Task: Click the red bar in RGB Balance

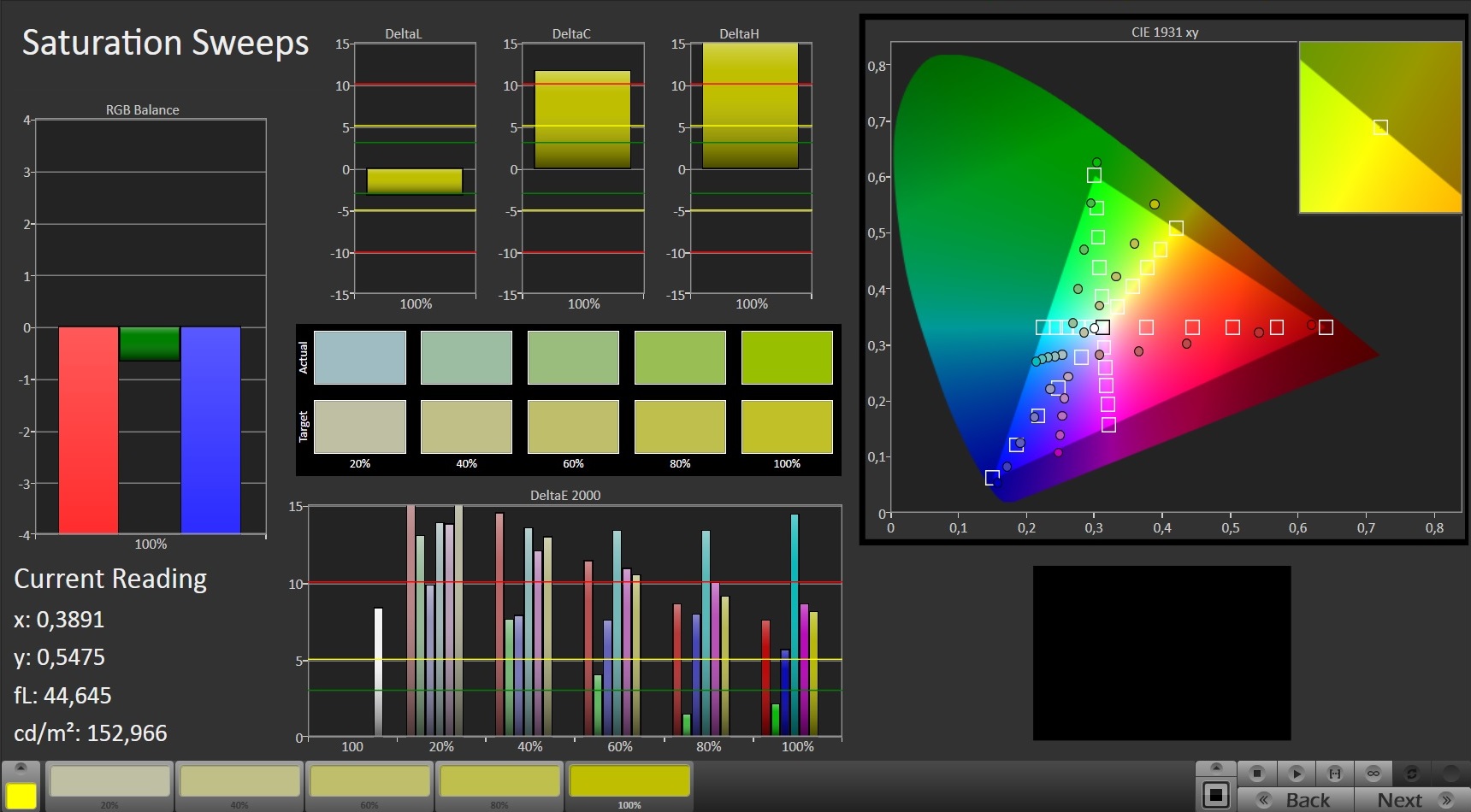Action: point(88,430)
